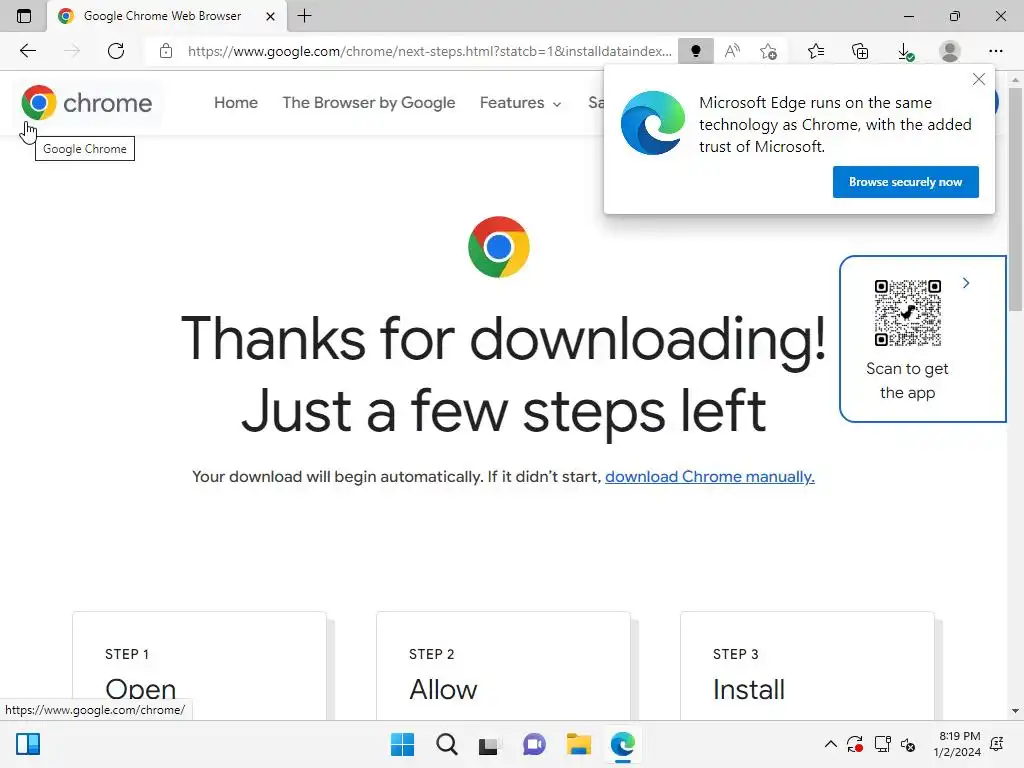Show hidden tray icons chevron
1024x768 pixels.
pyautogui.click(x=830, y=744)
